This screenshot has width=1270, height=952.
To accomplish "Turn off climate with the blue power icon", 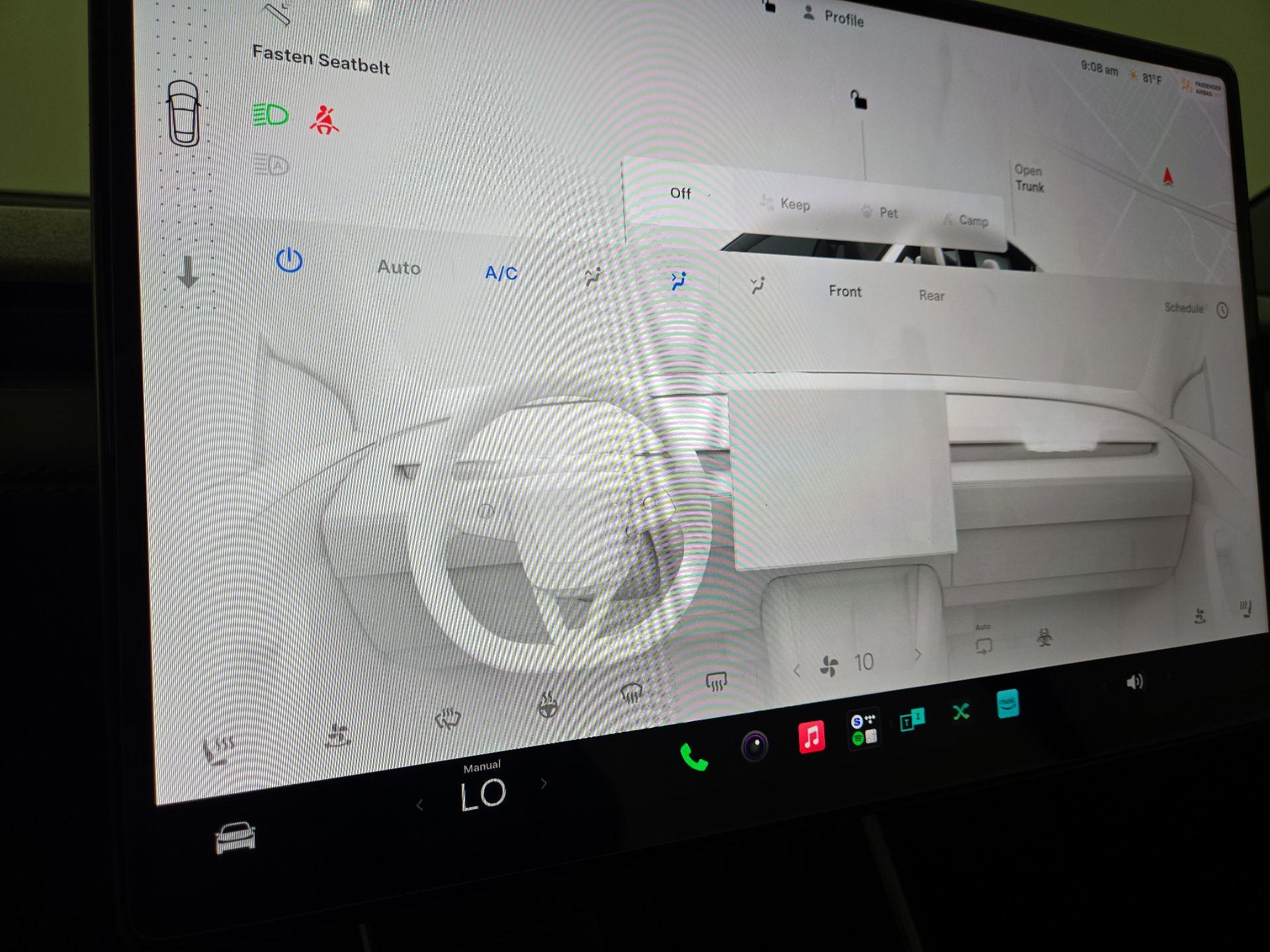I will 289,260.
